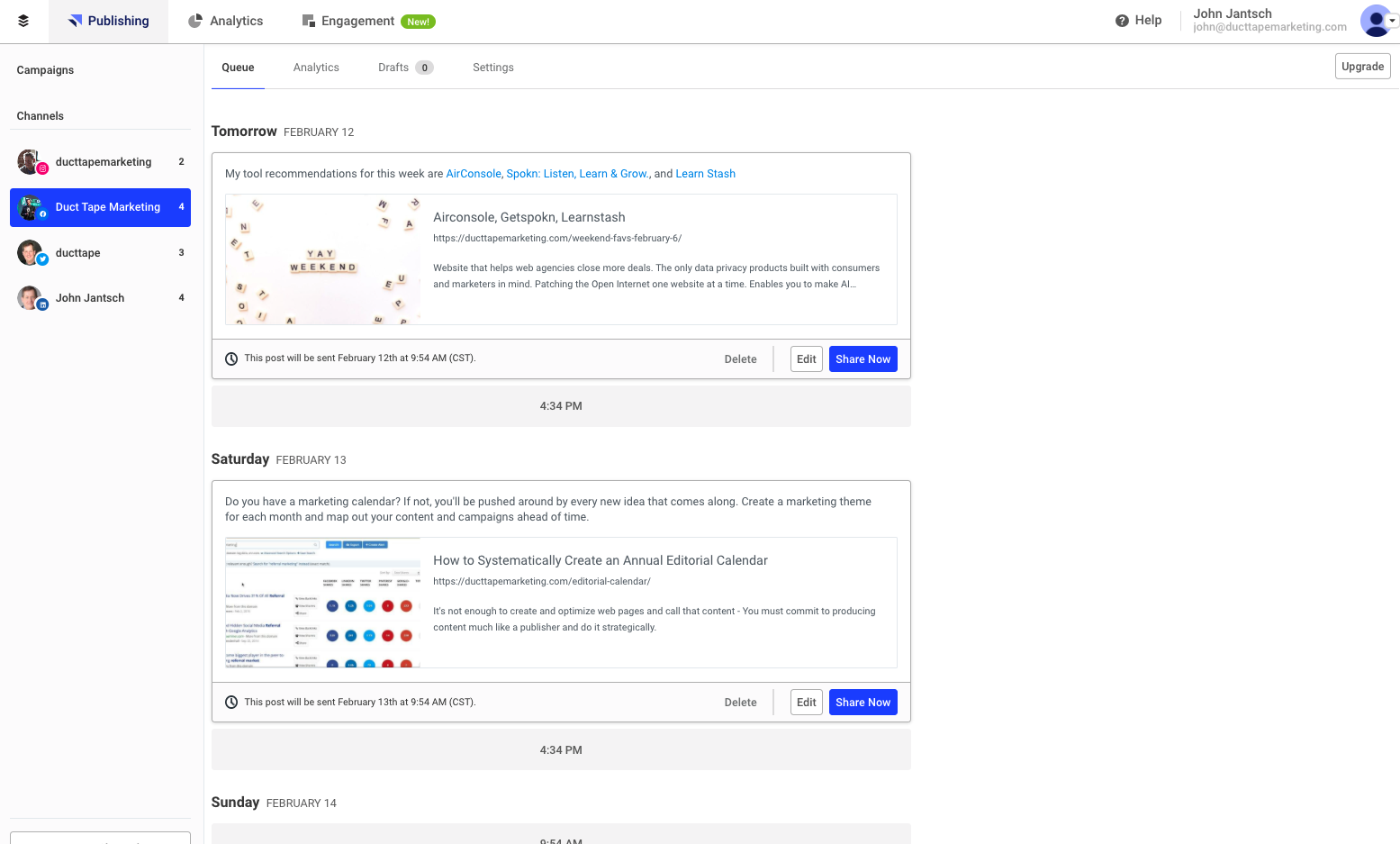
Task: Open the Engagement top navigation tab
Action: click(x=368, y=22)
